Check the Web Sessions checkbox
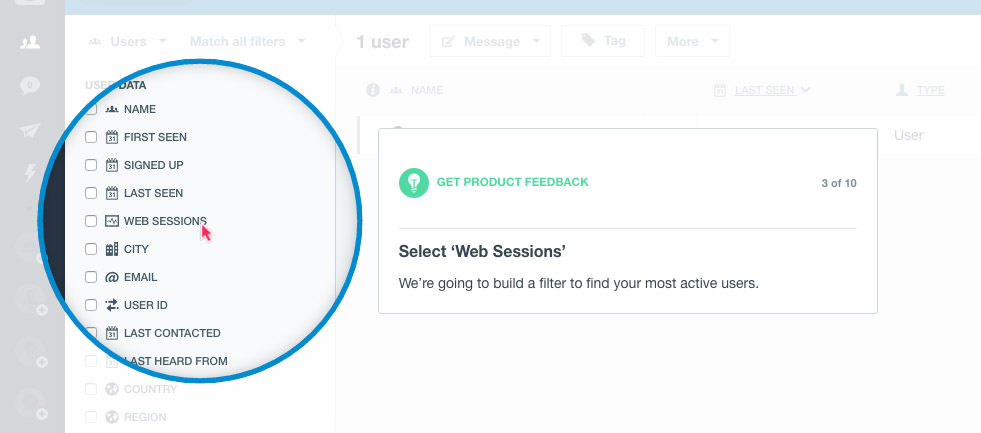 click(91, 221)
